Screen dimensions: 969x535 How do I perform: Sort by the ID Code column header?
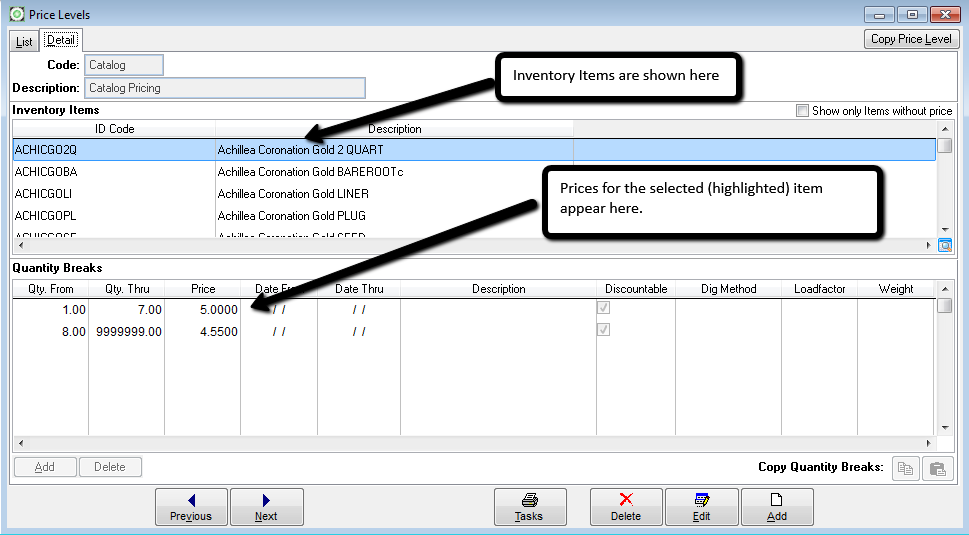114,129
